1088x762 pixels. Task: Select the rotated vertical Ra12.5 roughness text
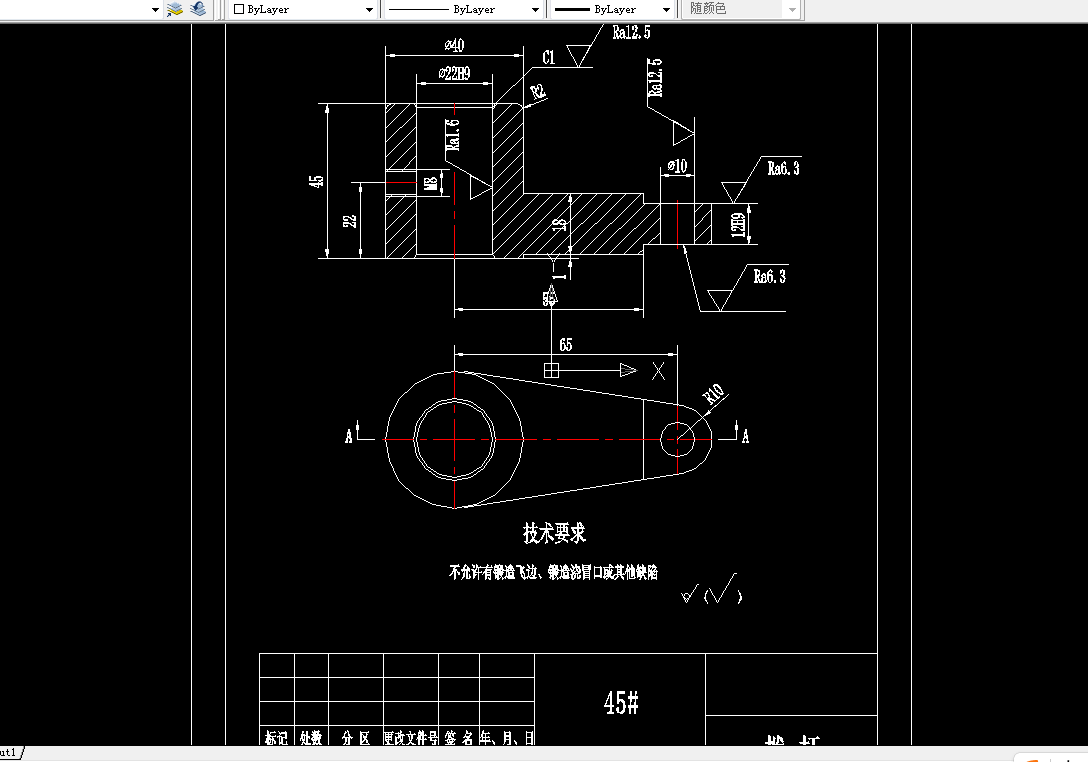click(655, 78)
